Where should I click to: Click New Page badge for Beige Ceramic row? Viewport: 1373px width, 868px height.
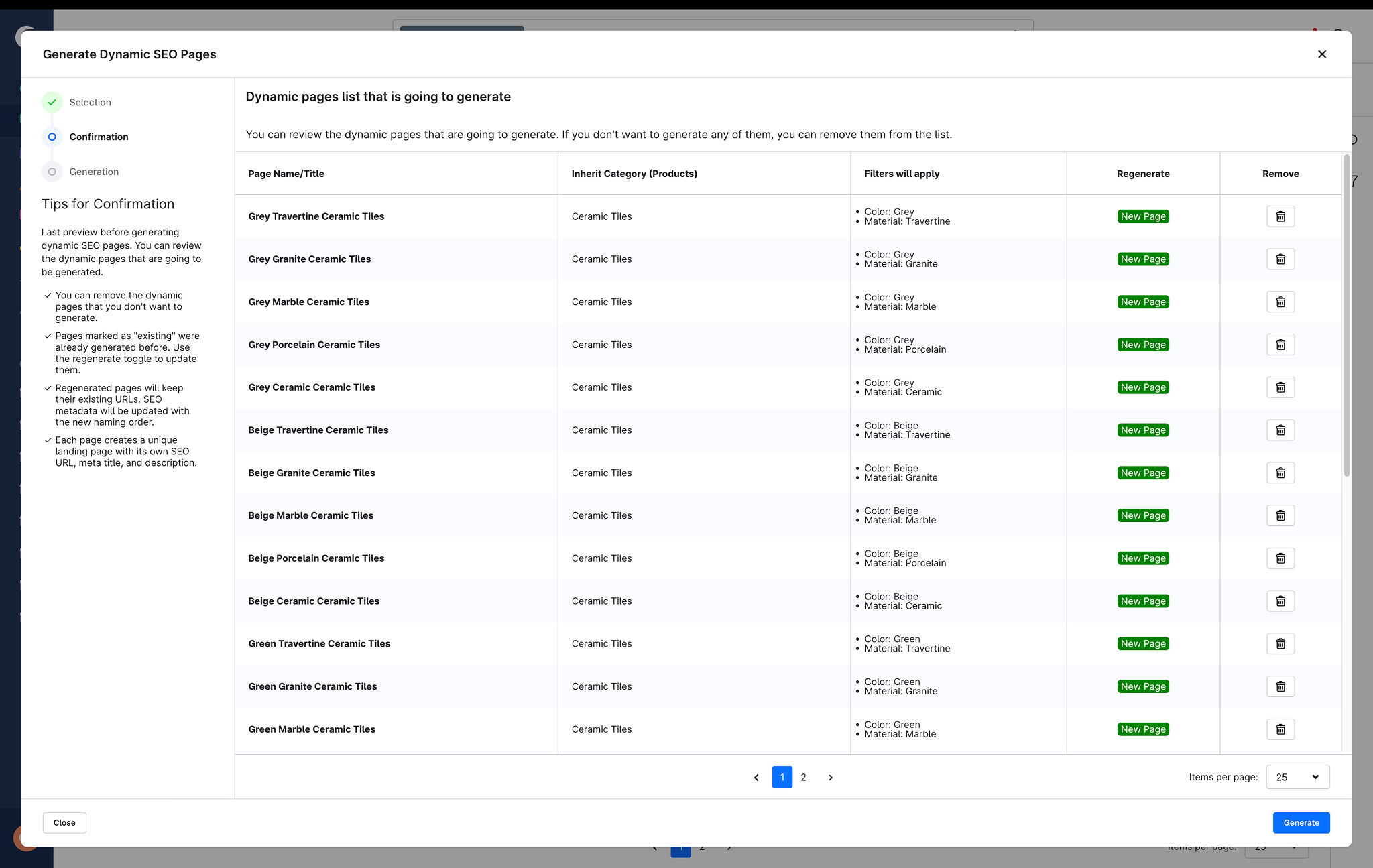(x=1143, y=601)
